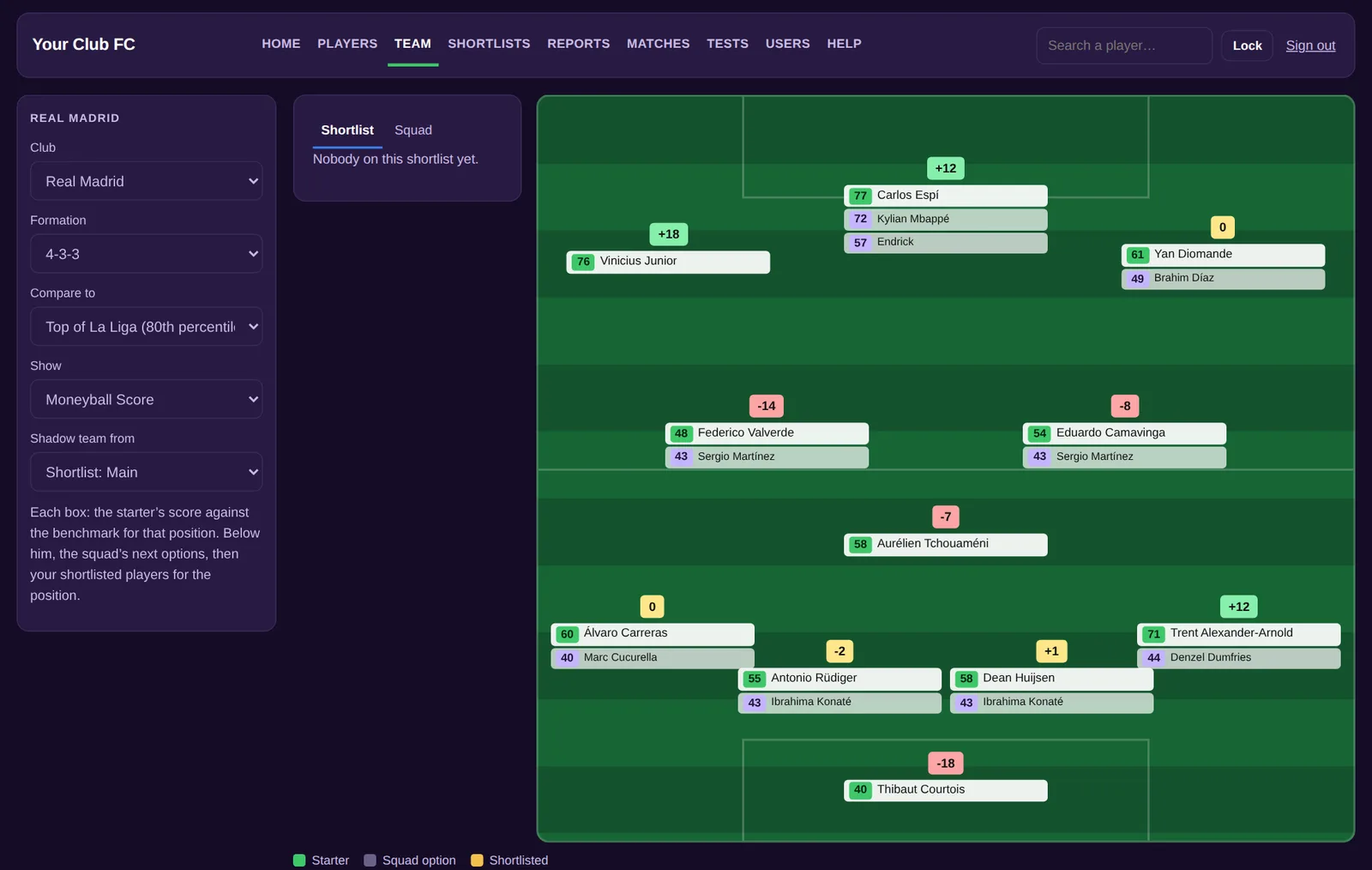Go to the MATCHES nav item
1372x870 pixels.
pyautogui.click(x=658, y=44)
